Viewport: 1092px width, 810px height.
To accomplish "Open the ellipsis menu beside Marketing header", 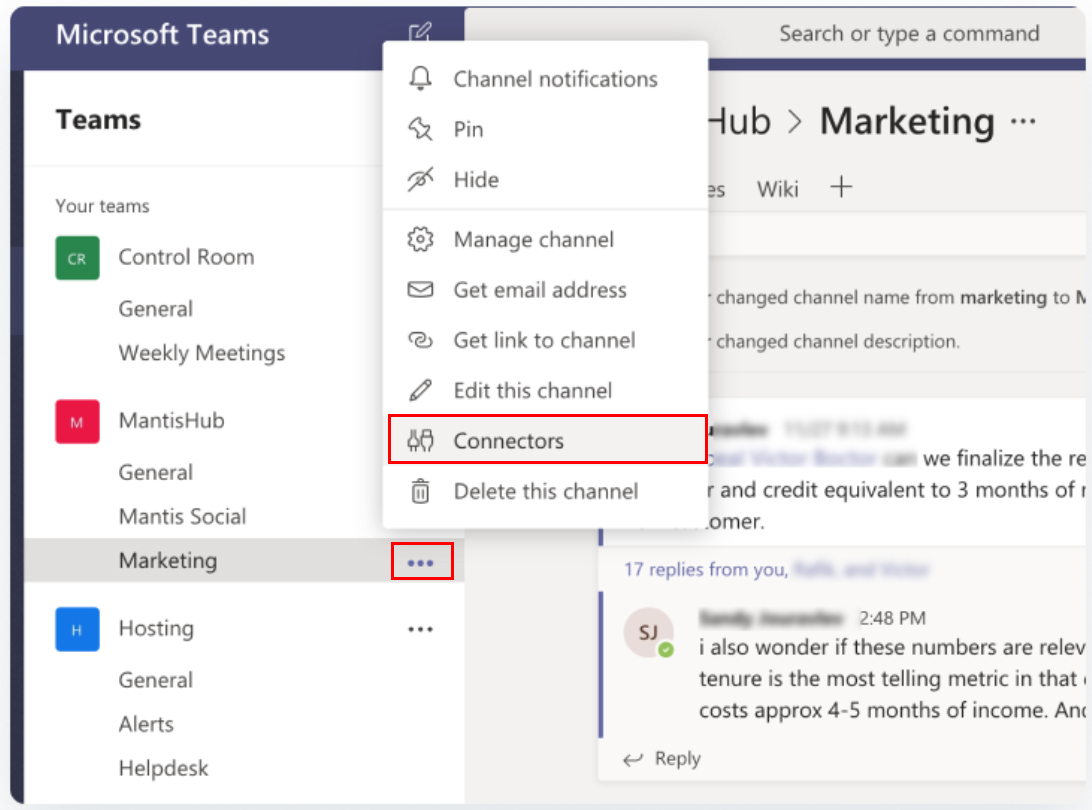I will click(x=1023, y=121).
